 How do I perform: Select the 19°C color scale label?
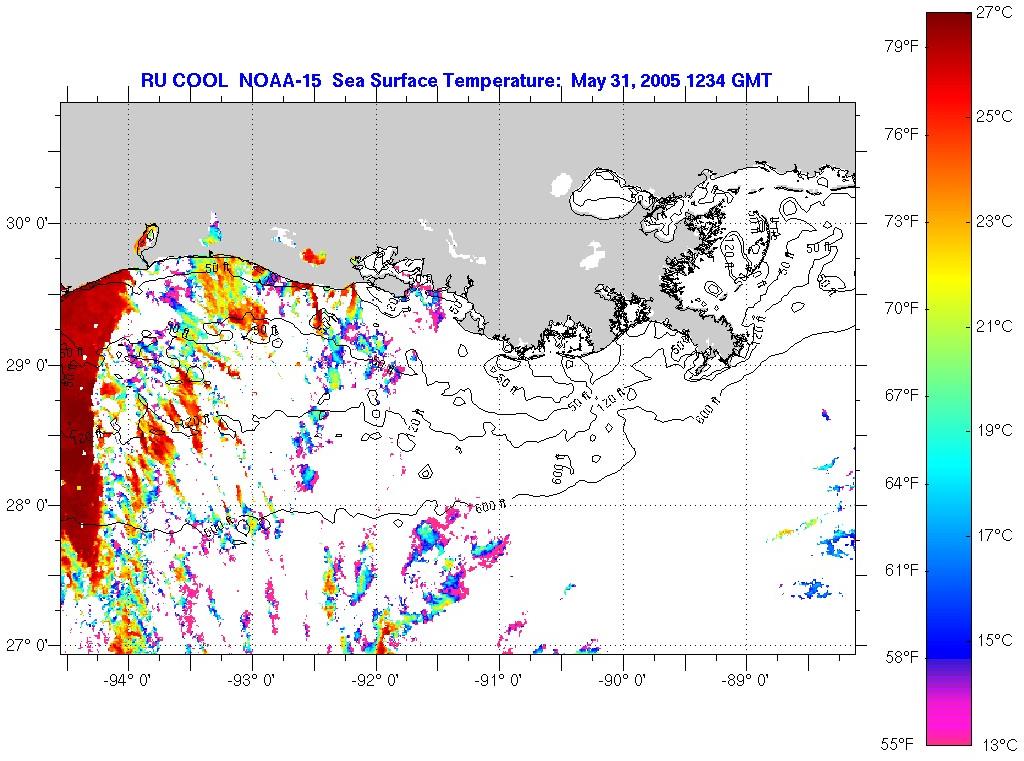[995, 430]
